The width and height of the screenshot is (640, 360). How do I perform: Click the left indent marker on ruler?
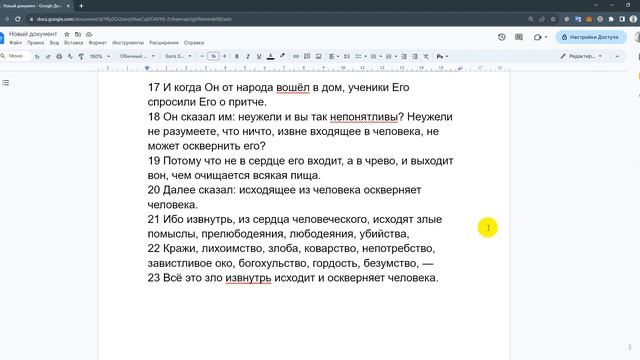pyautogui.click(x=147, y=68)
